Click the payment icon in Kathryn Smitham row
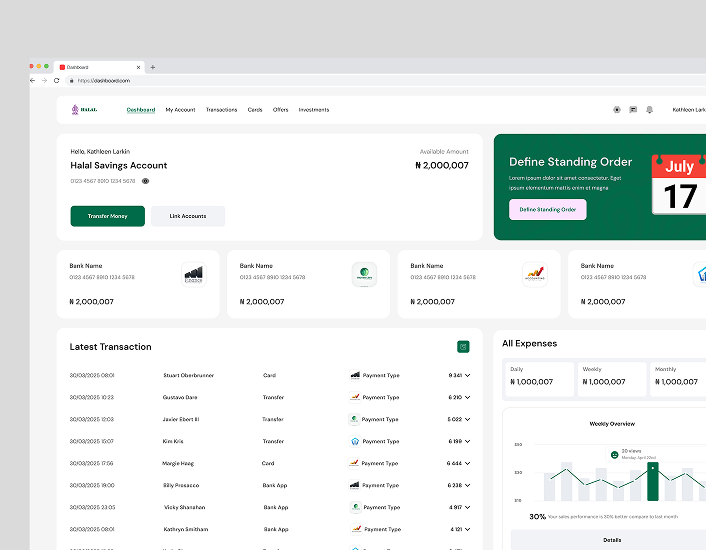 coord(357,529)
